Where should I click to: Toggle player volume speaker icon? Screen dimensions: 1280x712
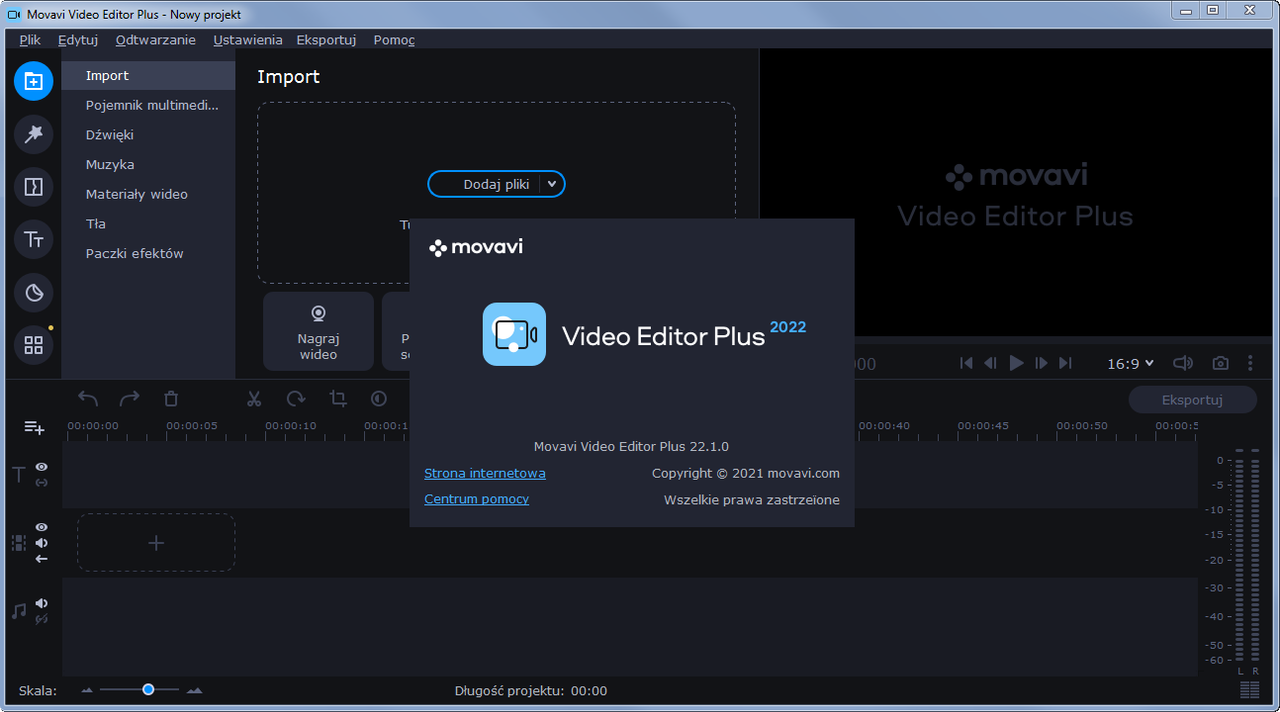coord(1183,363)
